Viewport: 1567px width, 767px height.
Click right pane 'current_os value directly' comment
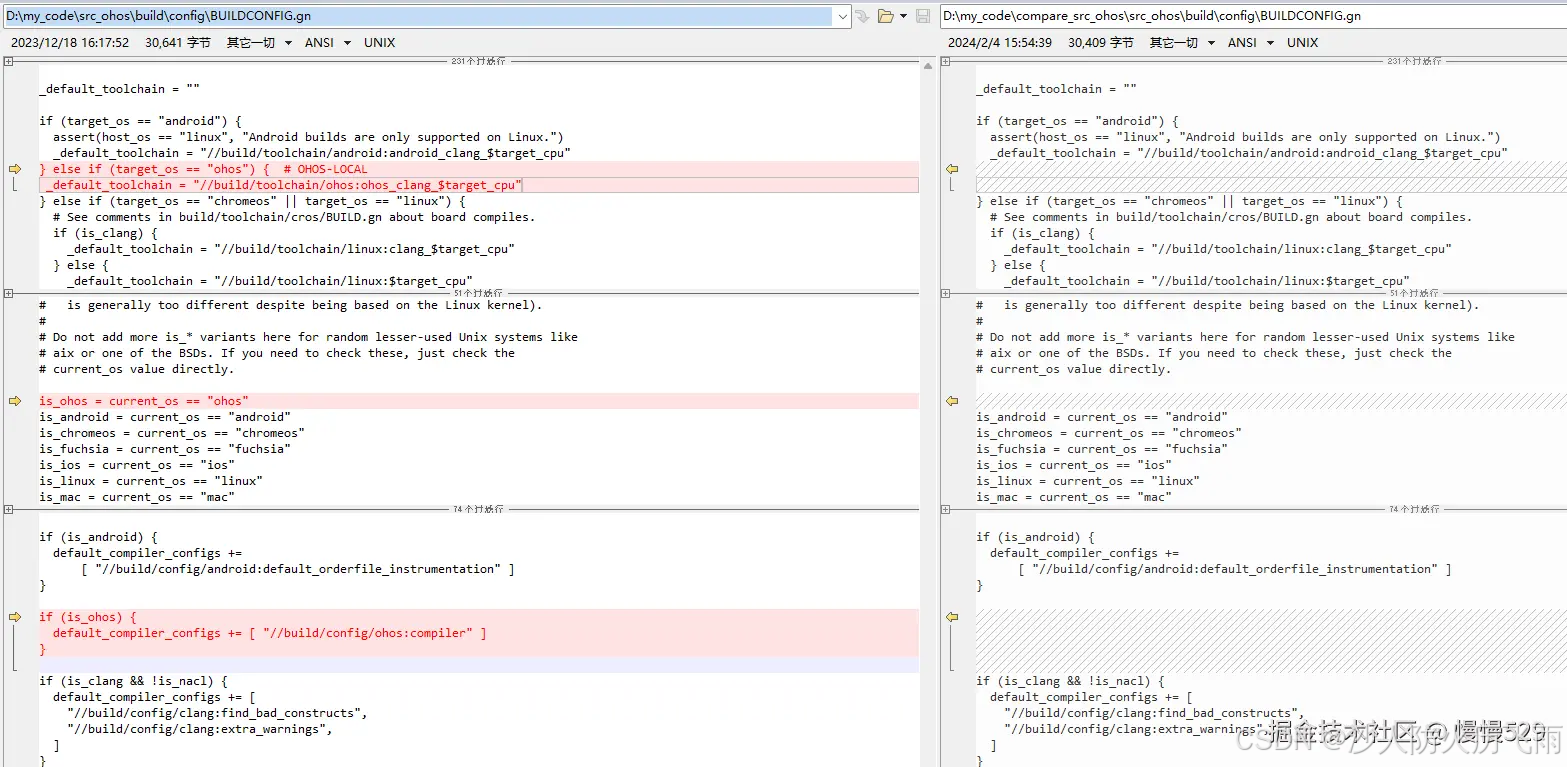pyautogui.click(x=1073, y=369)
